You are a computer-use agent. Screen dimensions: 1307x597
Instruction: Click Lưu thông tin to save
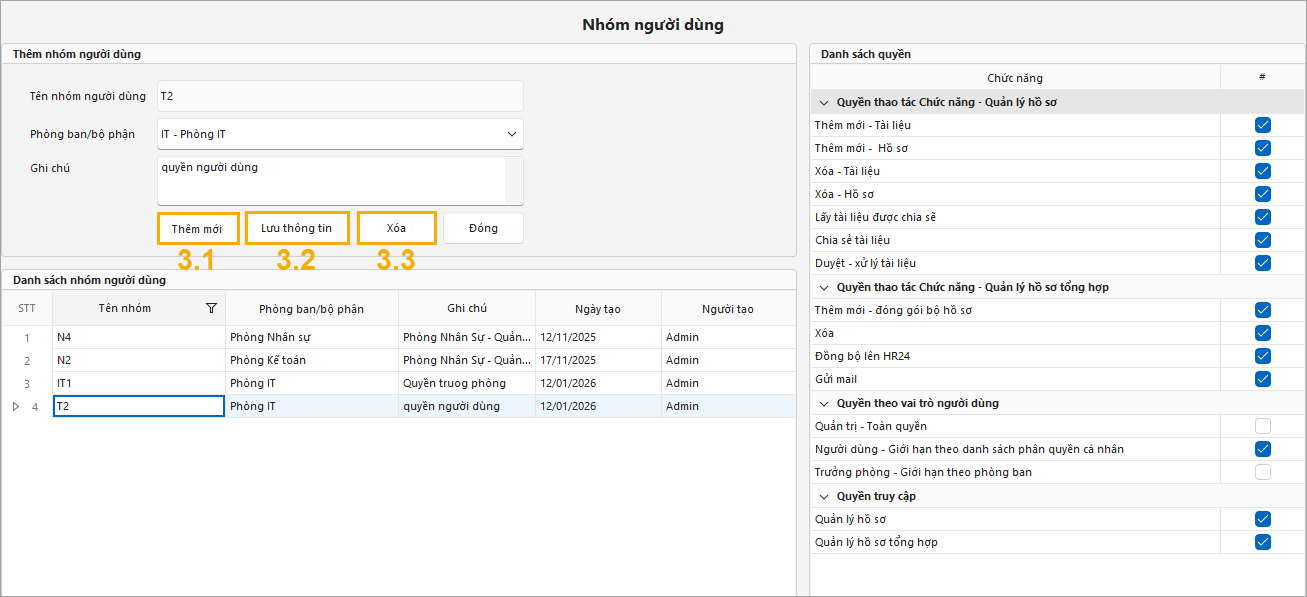297,228
